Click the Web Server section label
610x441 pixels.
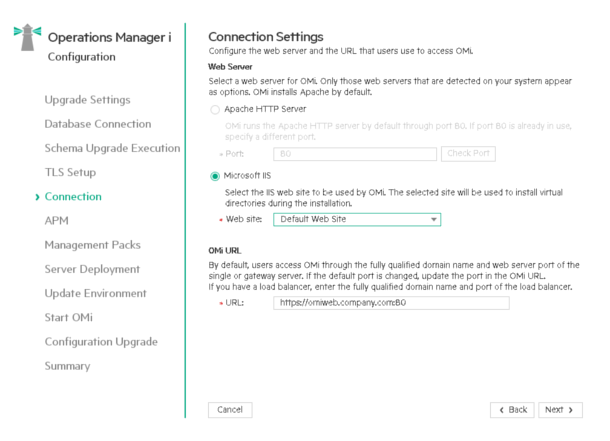230,67
